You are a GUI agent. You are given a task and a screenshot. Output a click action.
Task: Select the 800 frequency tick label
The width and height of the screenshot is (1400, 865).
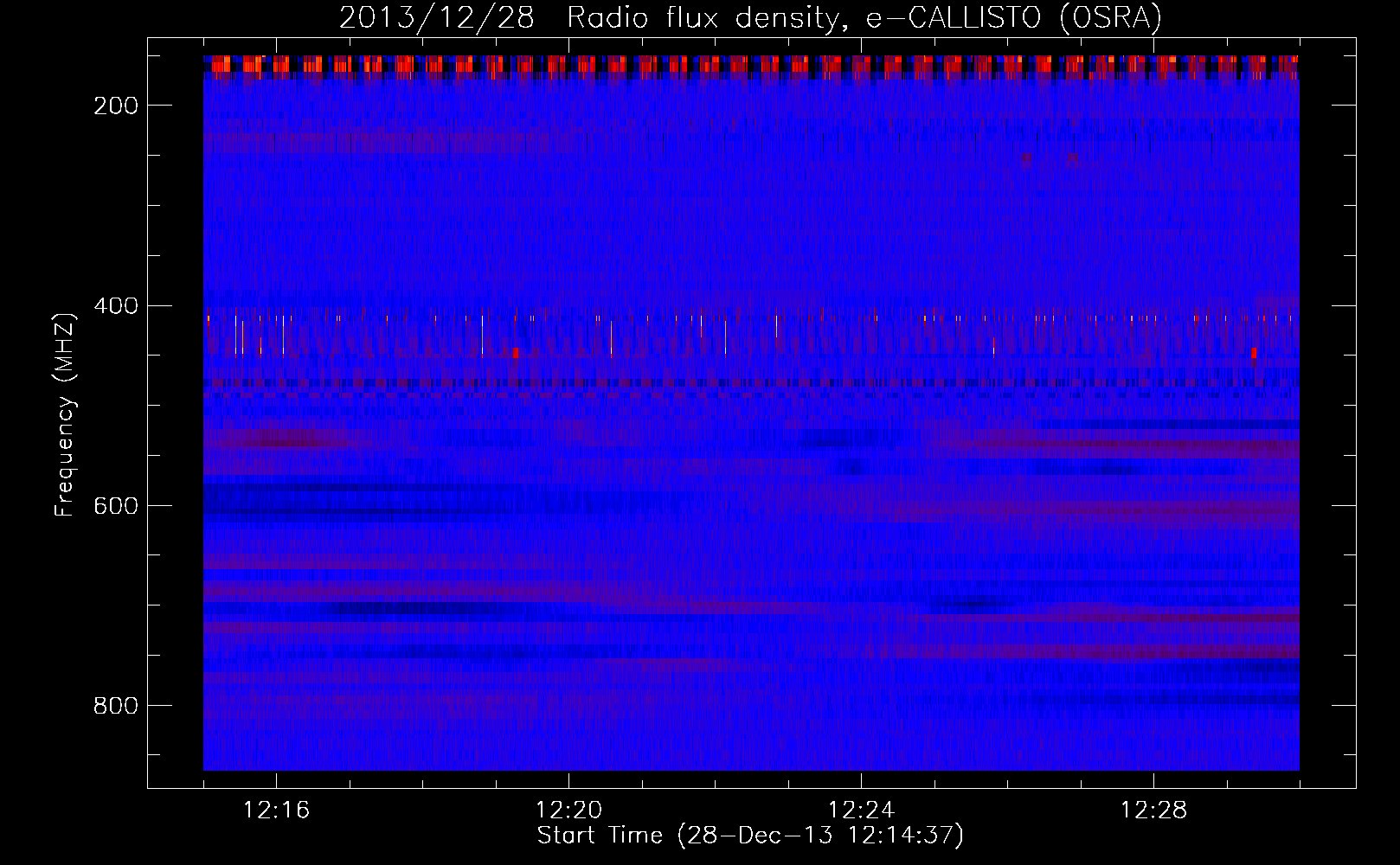click(115, 706)
